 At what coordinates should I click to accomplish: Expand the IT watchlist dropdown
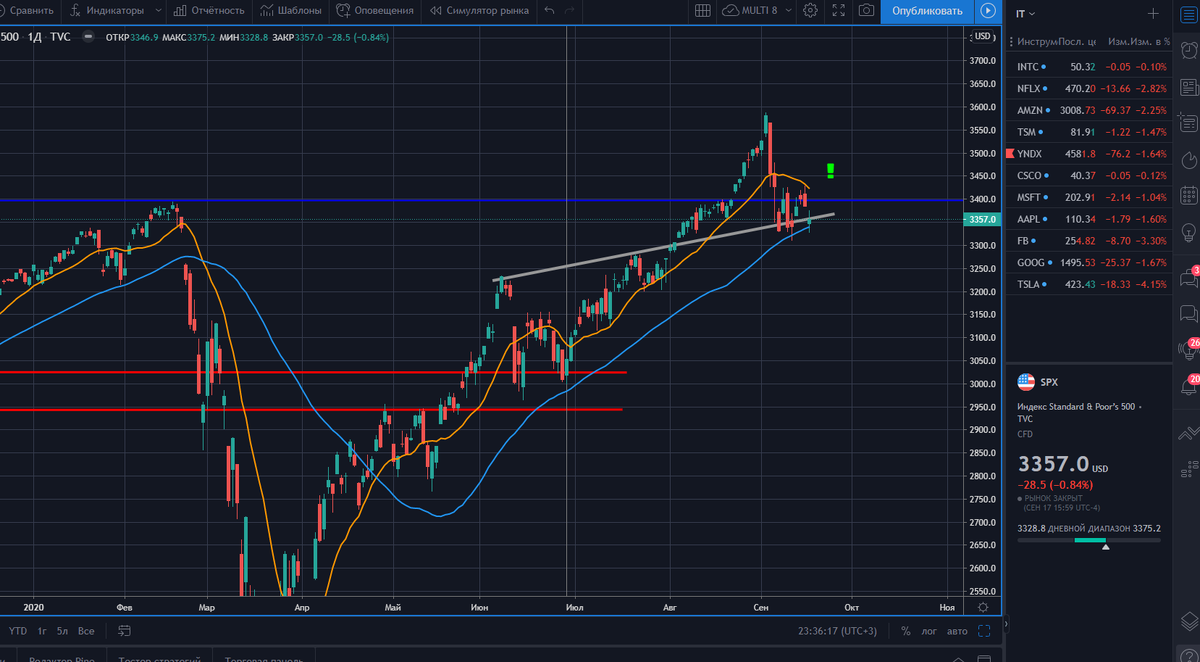click(x=1026, y=14)
